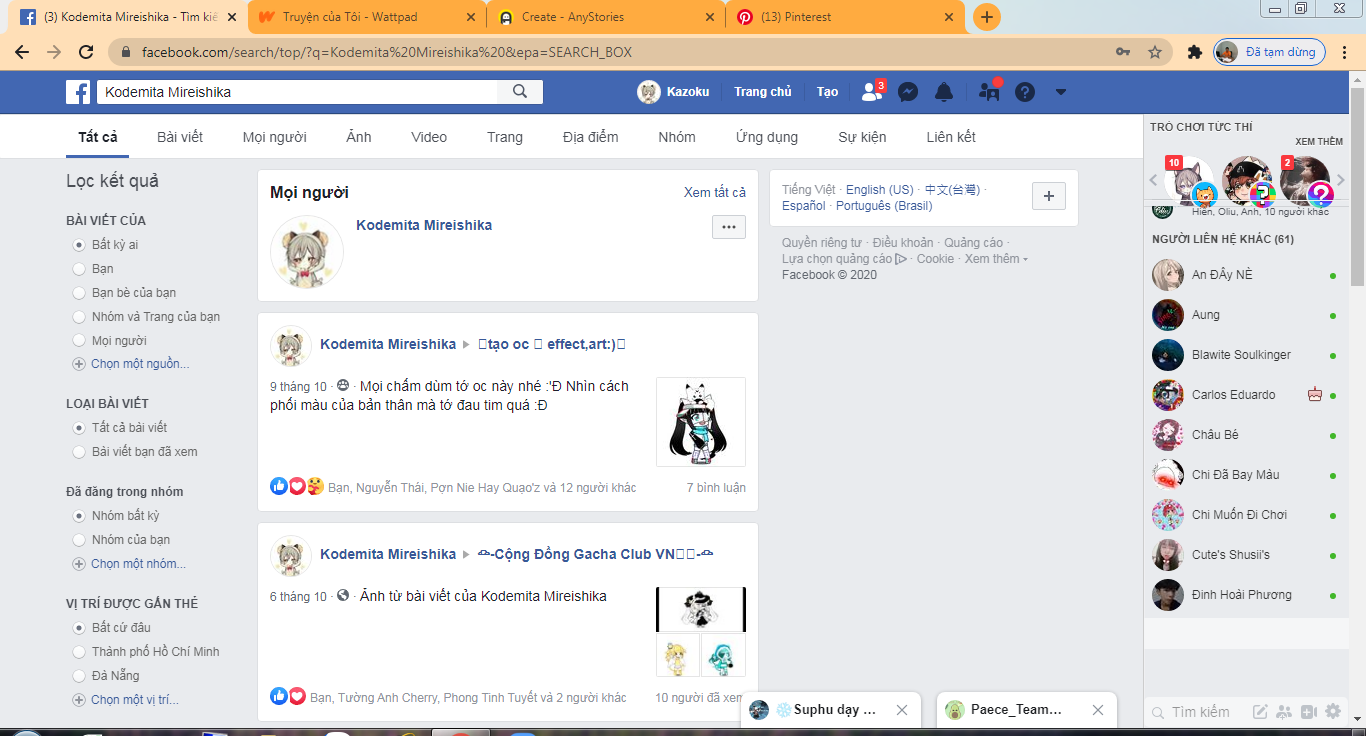1366x736 pixels.
Task: Open the notifications bell icon
Action: tap(943, 92)
